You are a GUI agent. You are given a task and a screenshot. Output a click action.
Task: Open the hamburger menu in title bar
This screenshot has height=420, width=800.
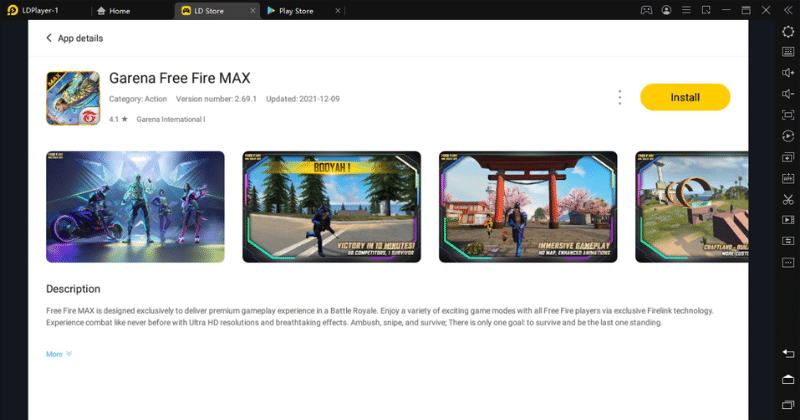click(x=686, y=10)
